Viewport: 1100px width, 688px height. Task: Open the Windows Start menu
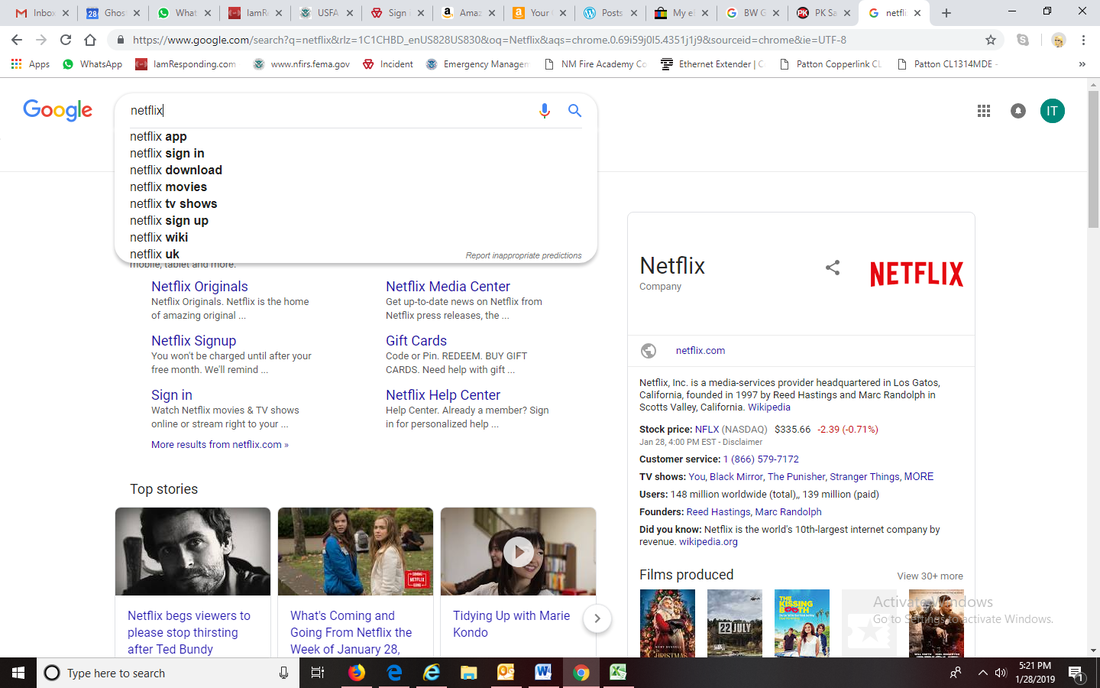pos(18,673)
